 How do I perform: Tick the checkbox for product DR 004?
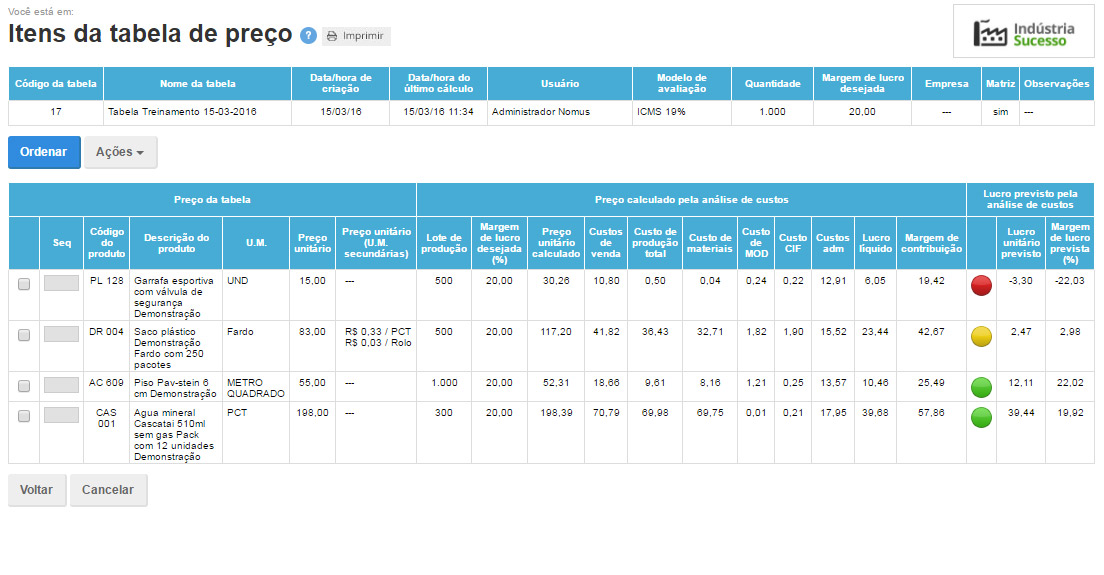pos(24,334)
